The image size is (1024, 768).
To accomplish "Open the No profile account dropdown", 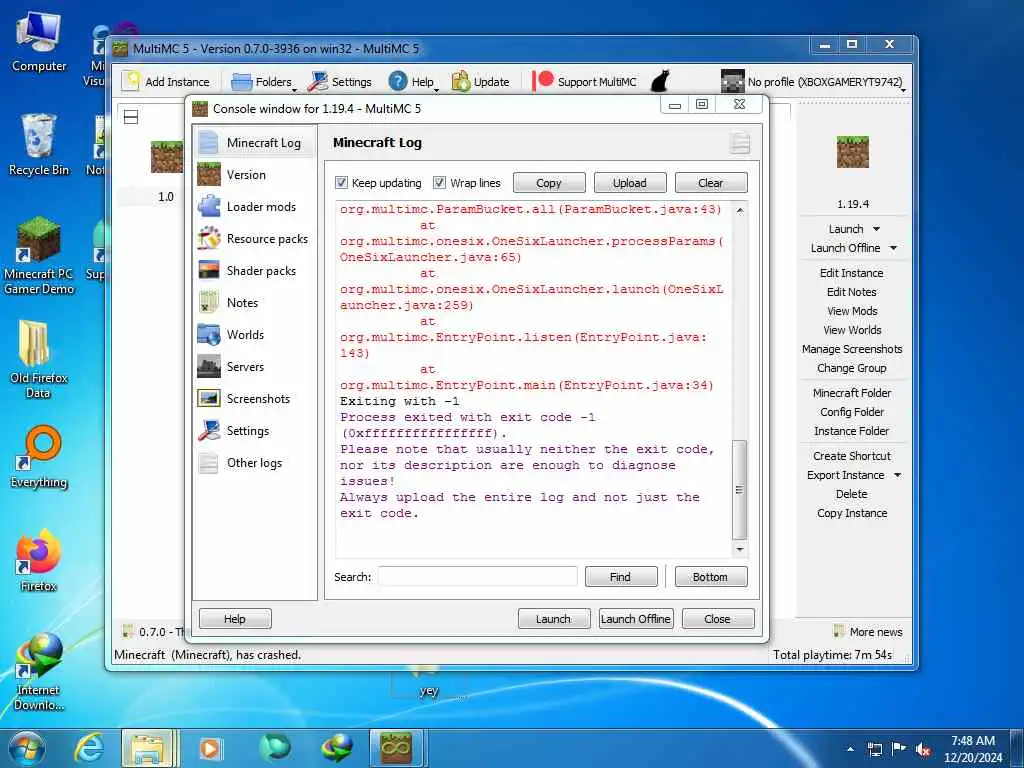I will pyautogui.click(x=812, y=82).
